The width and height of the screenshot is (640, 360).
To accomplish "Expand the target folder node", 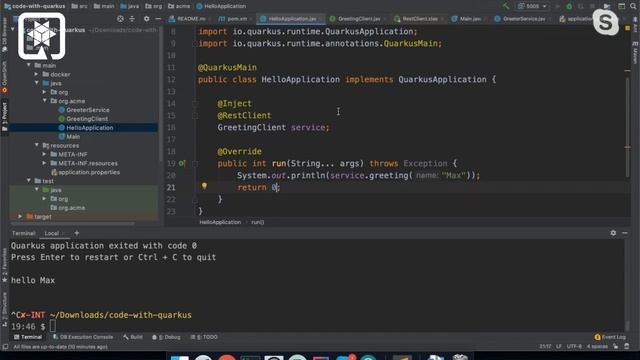I will pyautogui.click(x=20, y=216).
